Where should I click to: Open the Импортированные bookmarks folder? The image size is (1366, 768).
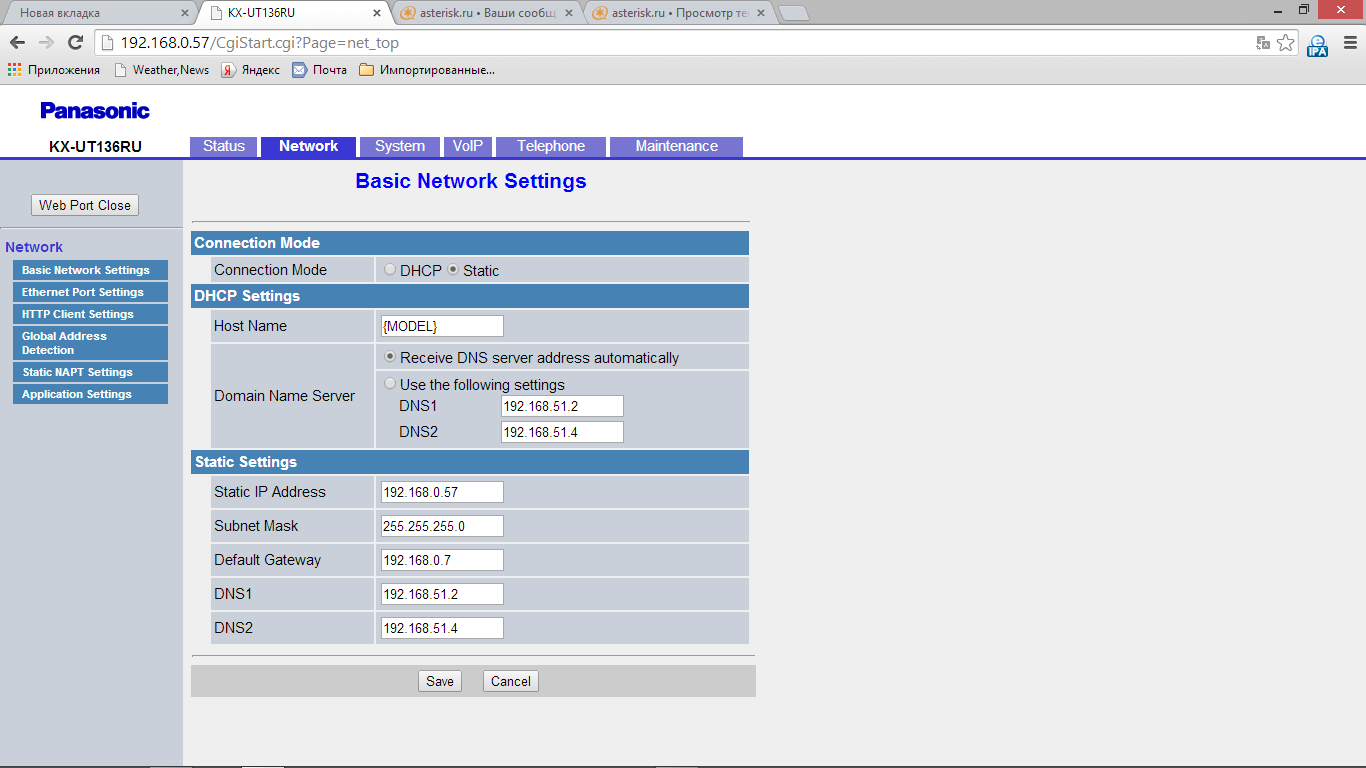427,70
